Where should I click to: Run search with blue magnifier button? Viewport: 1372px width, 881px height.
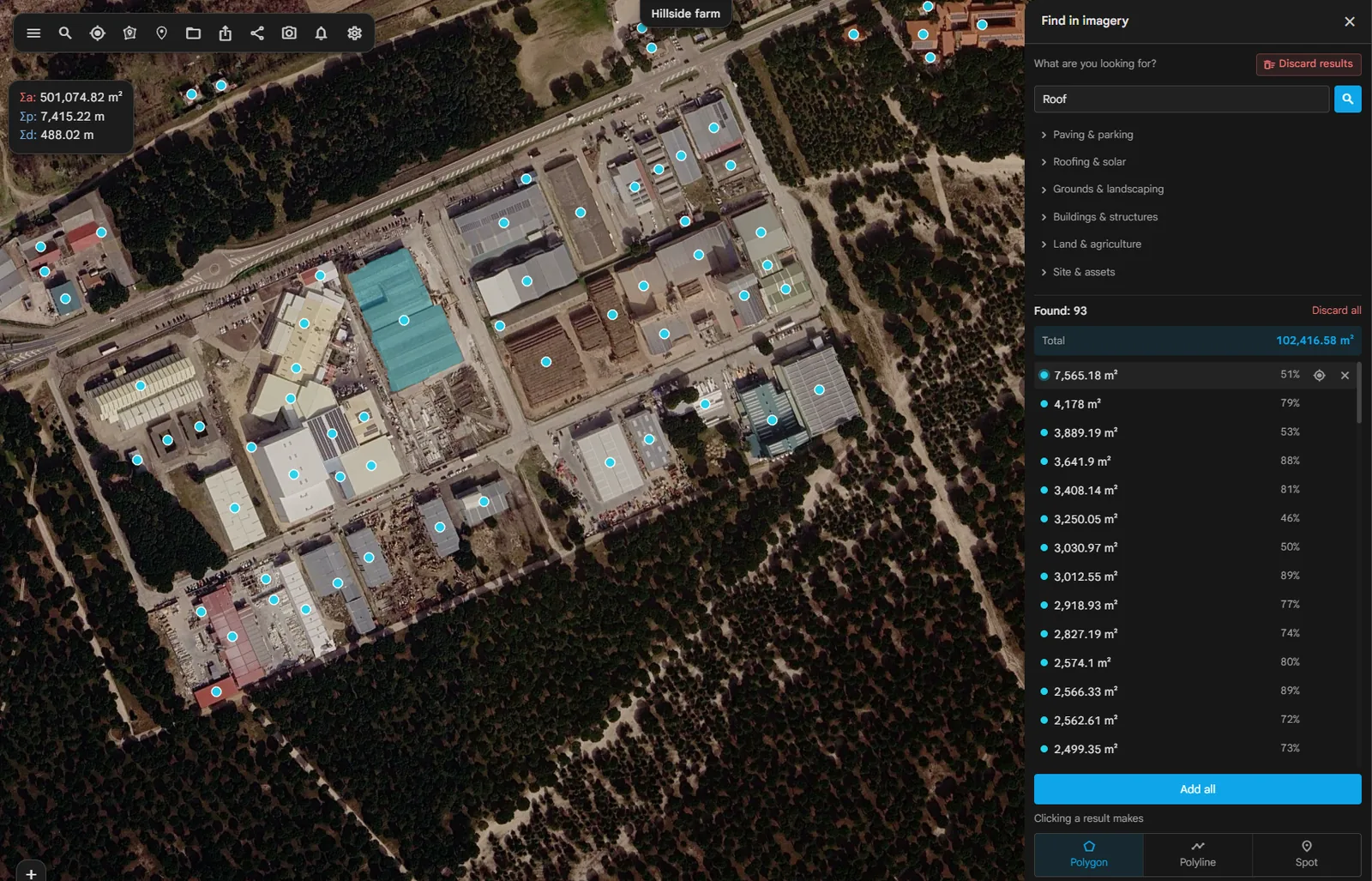pos(1347,99)
